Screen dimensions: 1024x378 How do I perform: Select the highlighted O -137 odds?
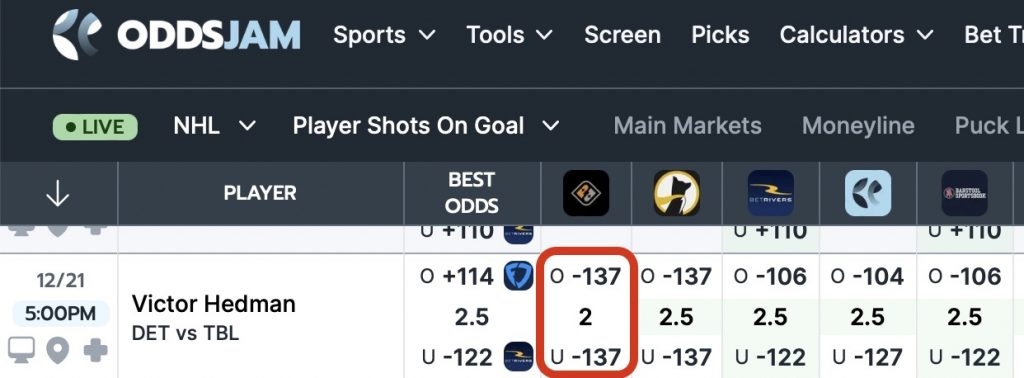[586, 277]
